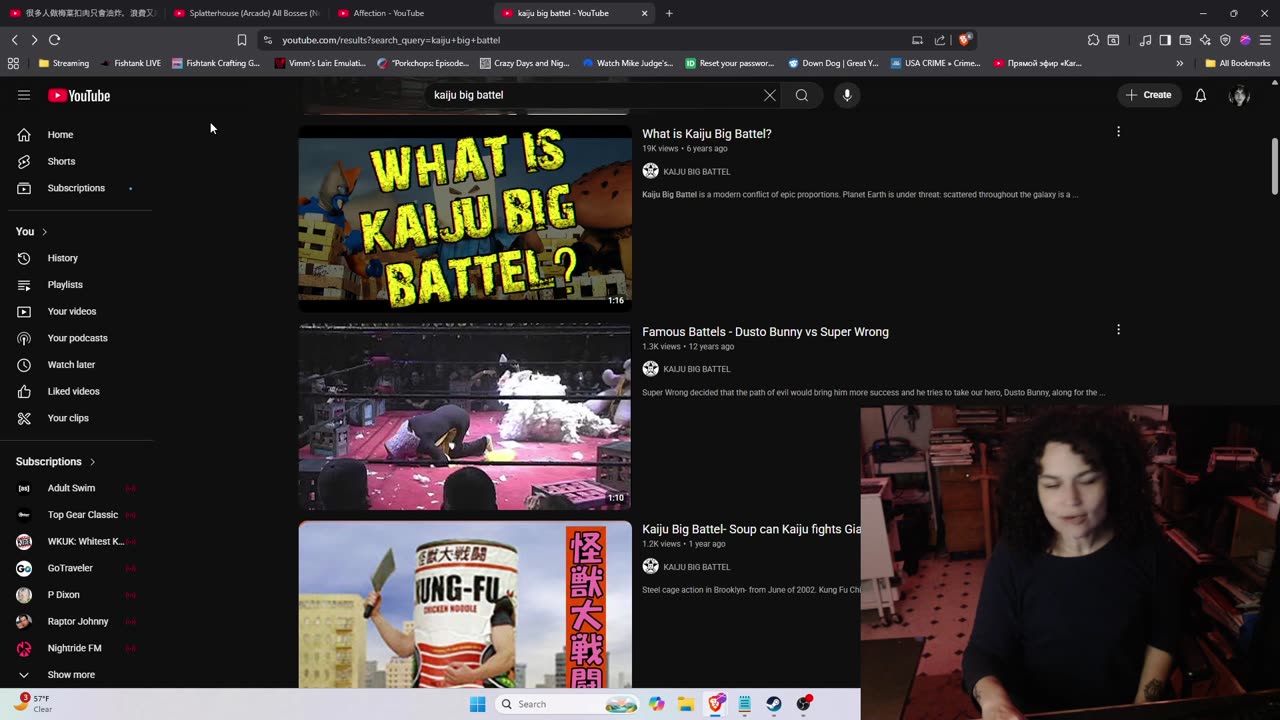
Task: Open Brave playlist music note icon
Action: click(1145, 40)
